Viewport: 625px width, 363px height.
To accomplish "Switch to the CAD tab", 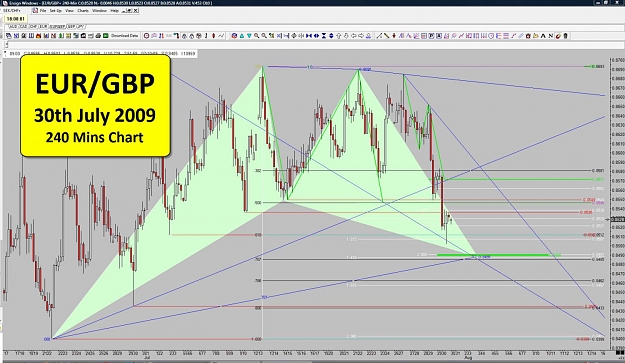I will (23, 26).
